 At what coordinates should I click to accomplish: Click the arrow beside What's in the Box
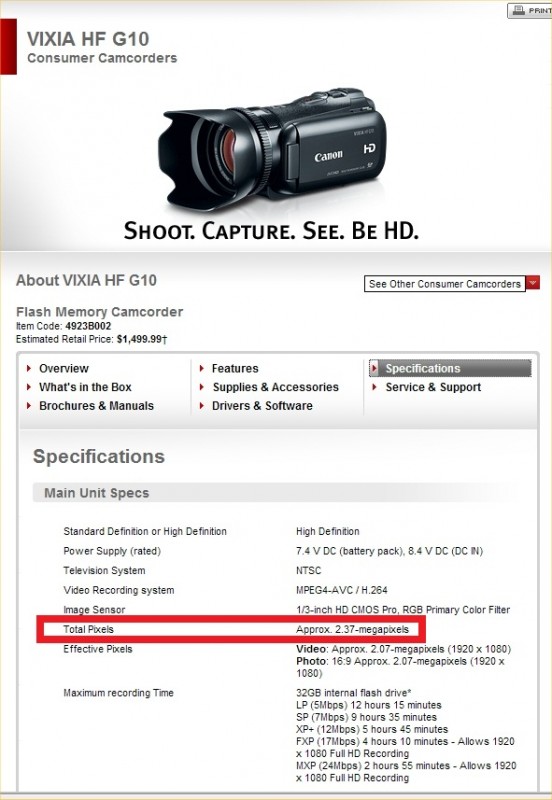click(x=29, y=387)
